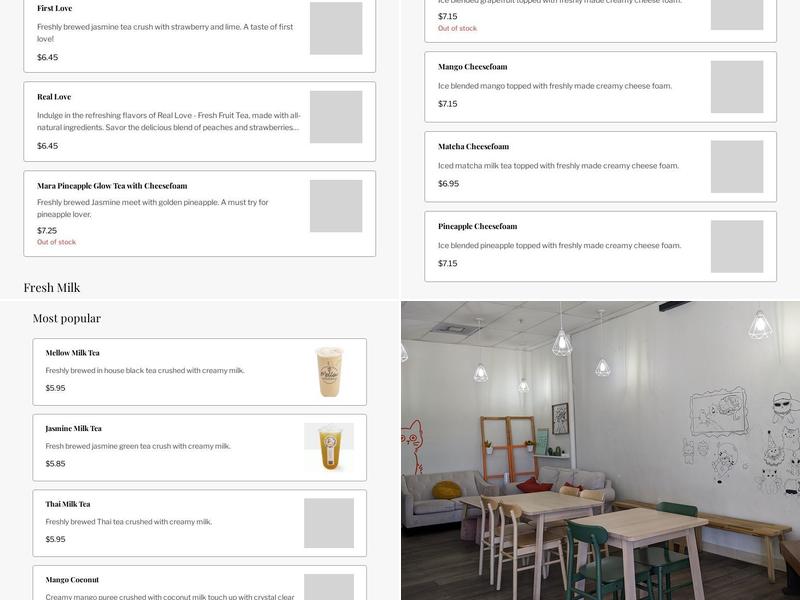The width and height of the screenshot is (800, 600).
Task: Click the Matcha Cheesefoam placeholder thumbnail
Action: (737, 167)
